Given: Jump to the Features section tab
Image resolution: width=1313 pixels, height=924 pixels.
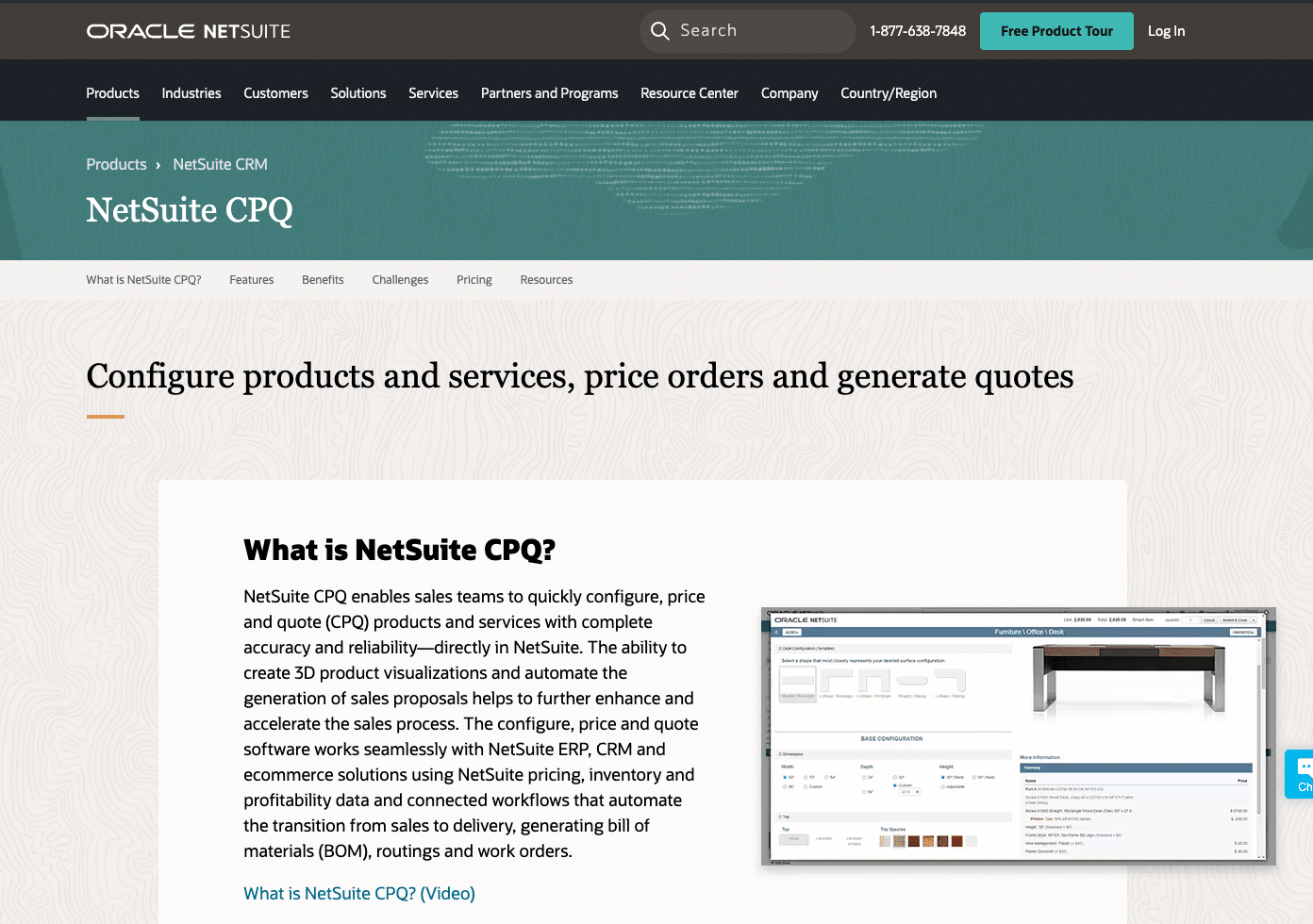Looking at the screenshot, I should coord(252,280).
